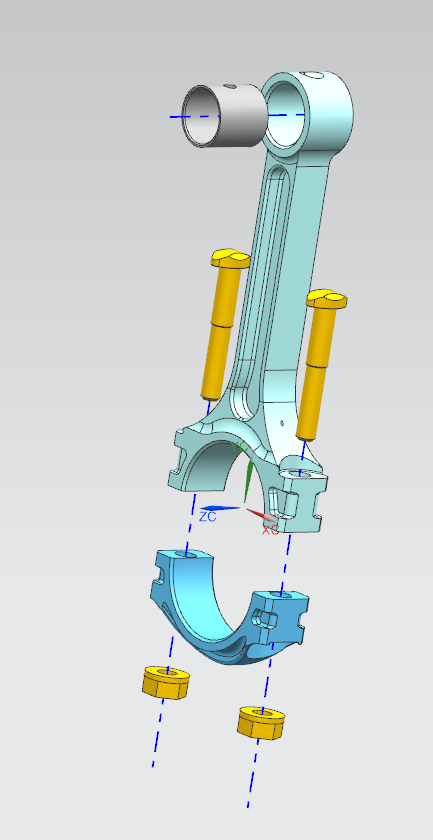Screen dimensions: 433x840
Task: Click the left yellow connecting rod bolt
Action: [222, 325]
